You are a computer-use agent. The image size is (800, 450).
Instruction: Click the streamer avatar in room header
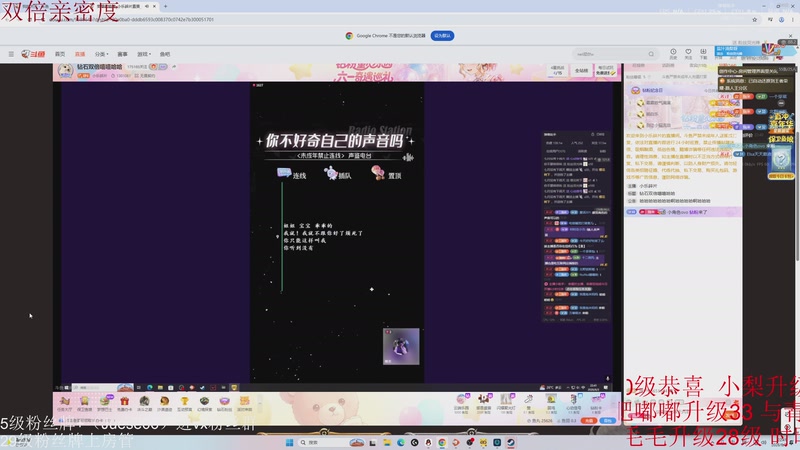coord(65,70)
